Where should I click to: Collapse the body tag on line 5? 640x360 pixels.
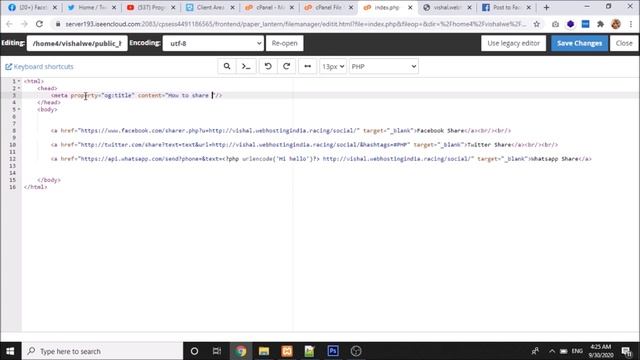pos(19,109)
